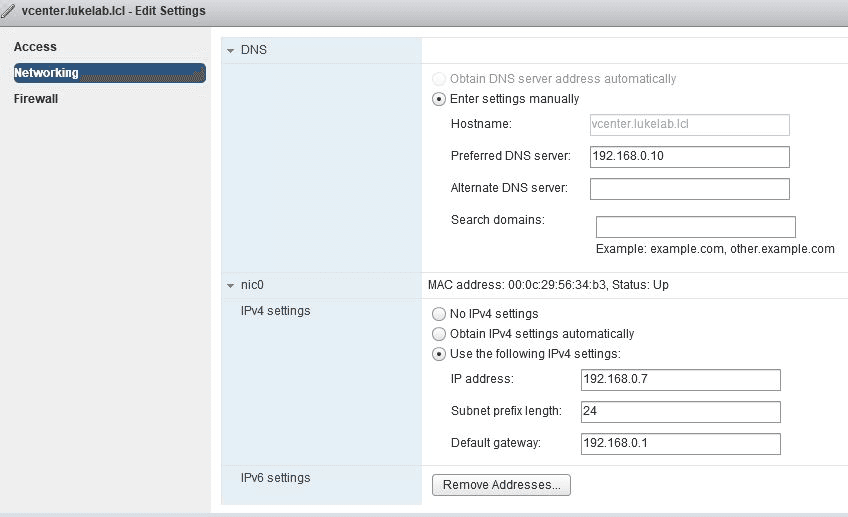
Task: Open the Access settings page
Action: coord(35,47)
